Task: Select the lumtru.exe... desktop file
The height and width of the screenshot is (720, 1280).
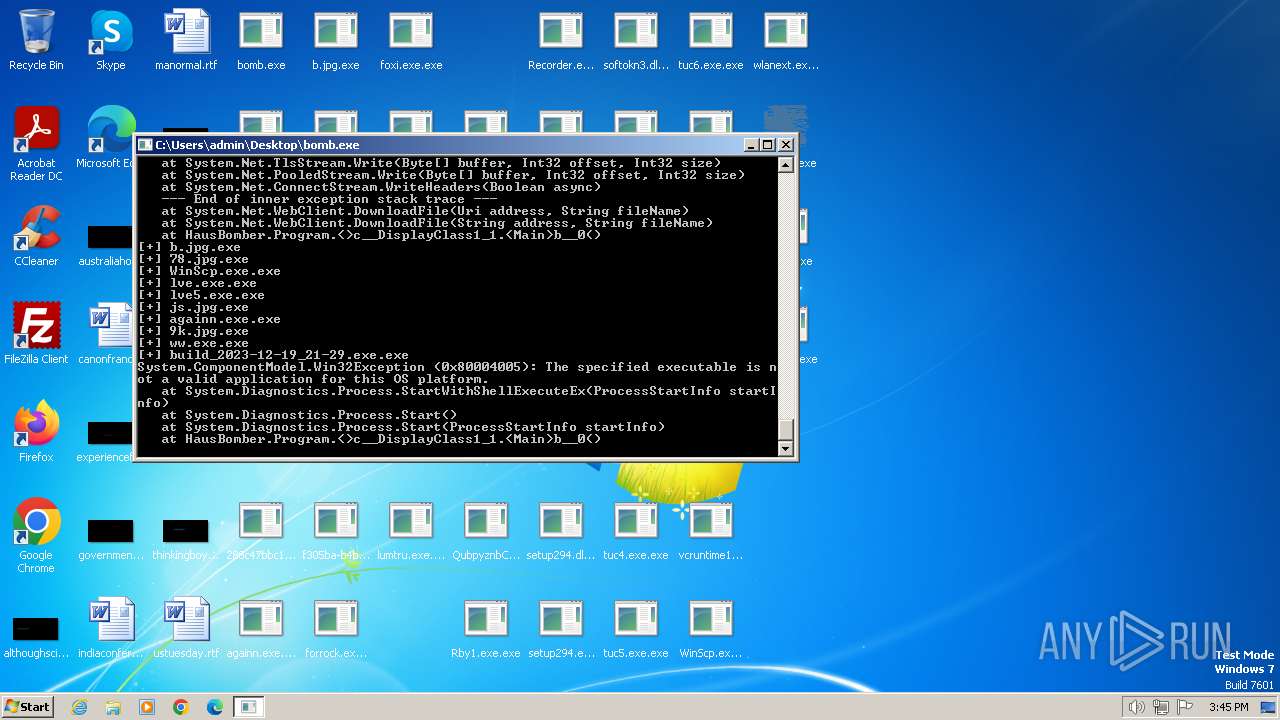Action: click(411, 530)
